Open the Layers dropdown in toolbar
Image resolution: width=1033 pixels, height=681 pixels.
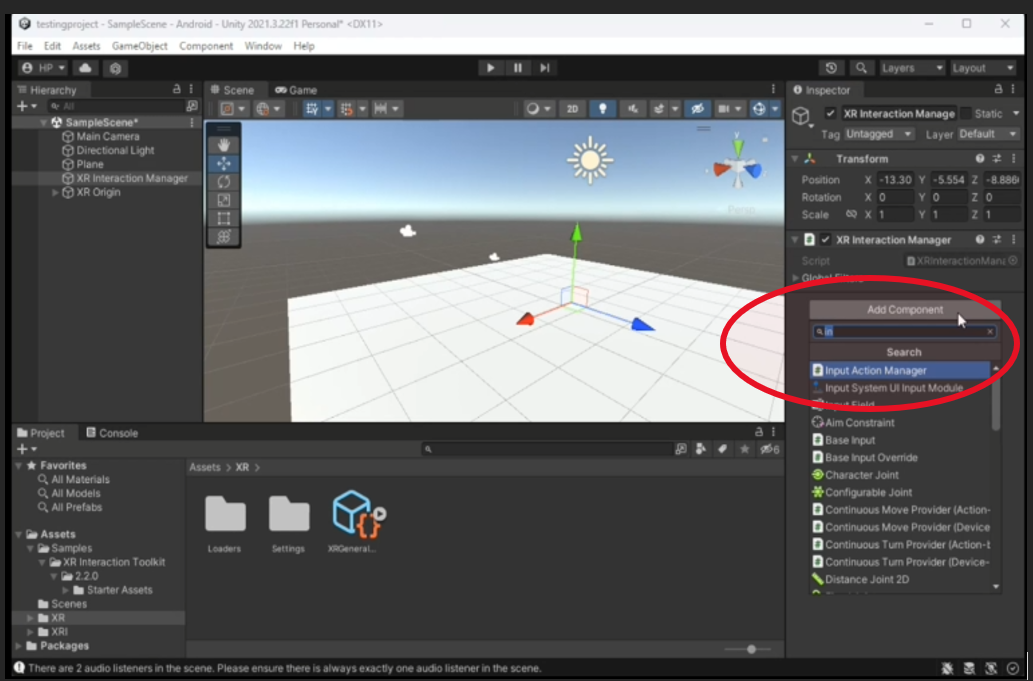(x=911, y=68)
